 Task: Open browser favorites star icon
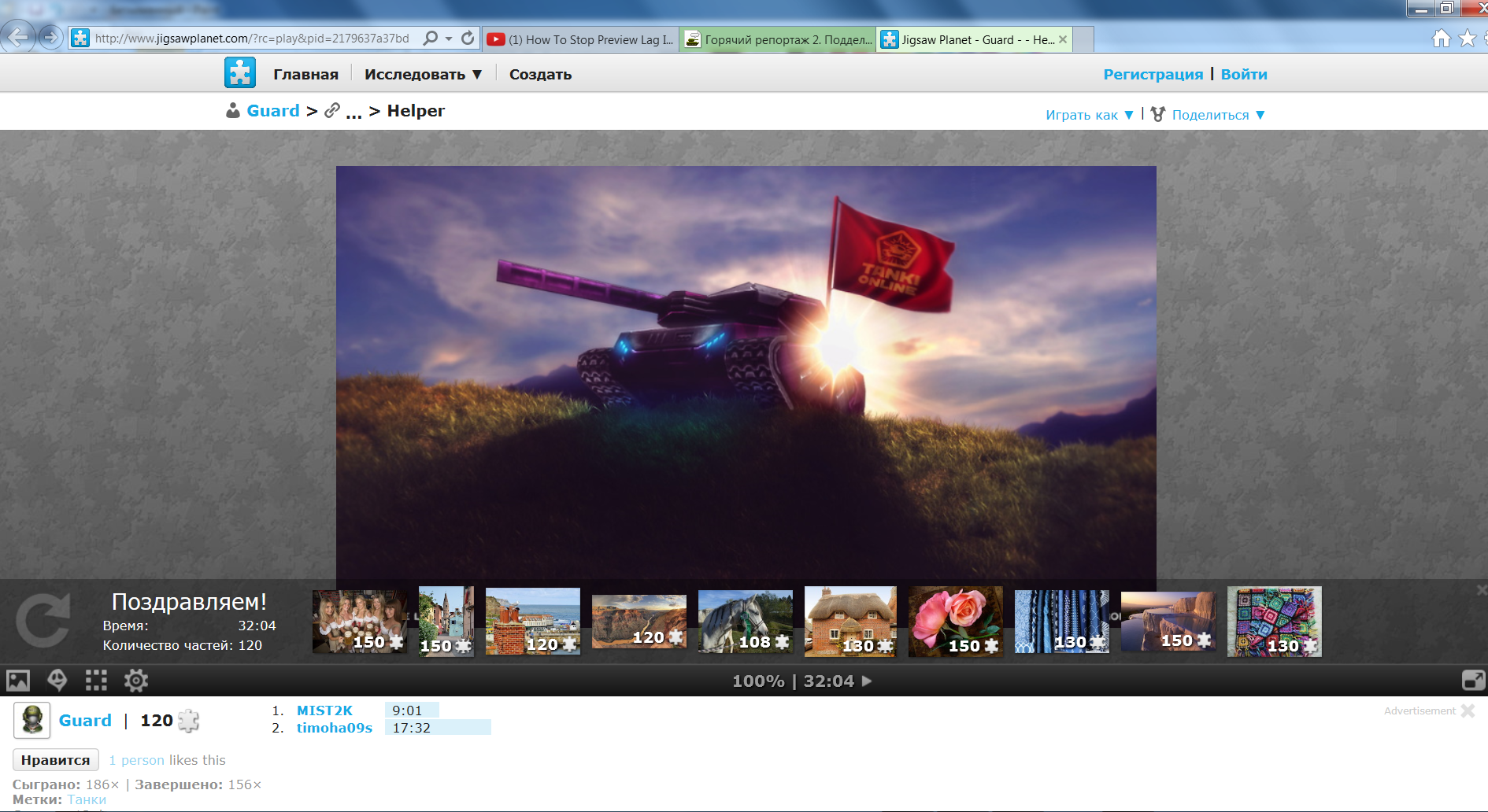(1467, 38)
